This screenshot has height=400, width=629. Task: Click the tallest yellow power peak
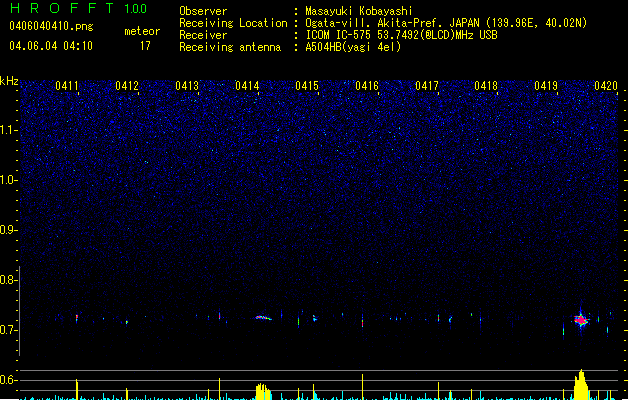(x=581, y=384)
